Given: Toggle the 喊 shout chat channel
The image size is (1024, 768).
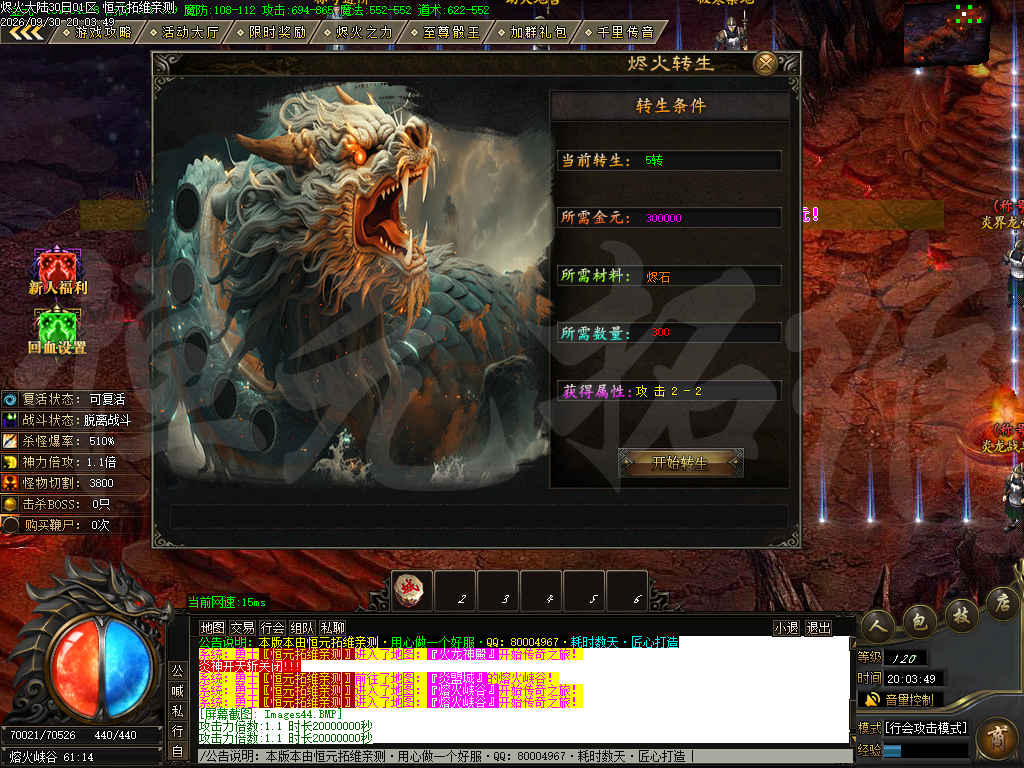Looking at the screenshot, I should 177,691.
